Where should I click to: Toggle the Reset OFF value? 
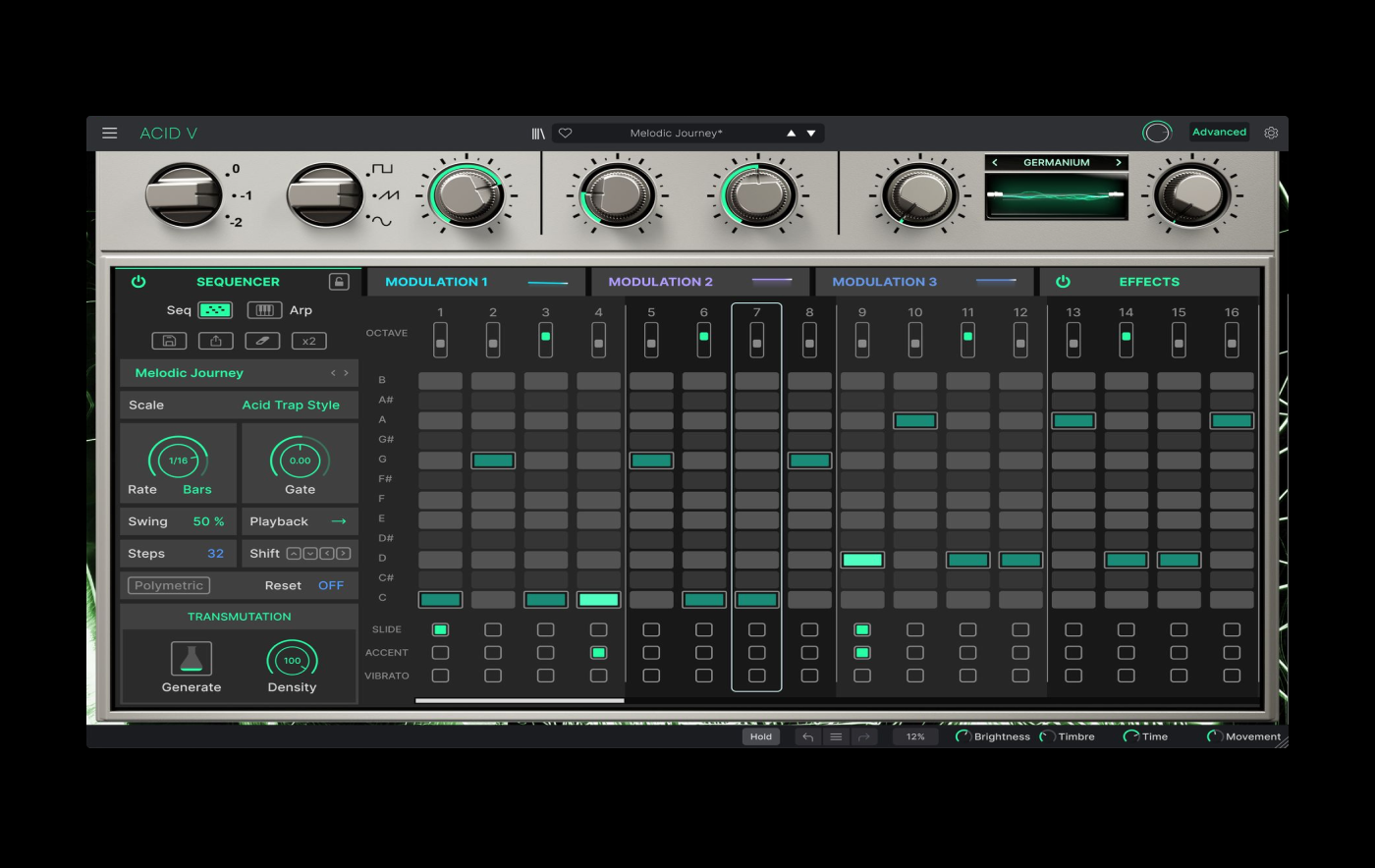click(331, 585)
